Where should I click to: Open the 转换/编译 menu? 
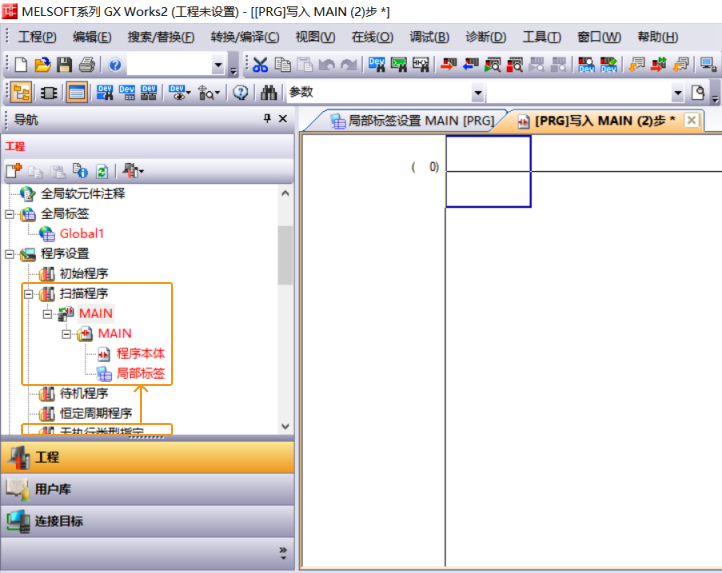[244, 37]
